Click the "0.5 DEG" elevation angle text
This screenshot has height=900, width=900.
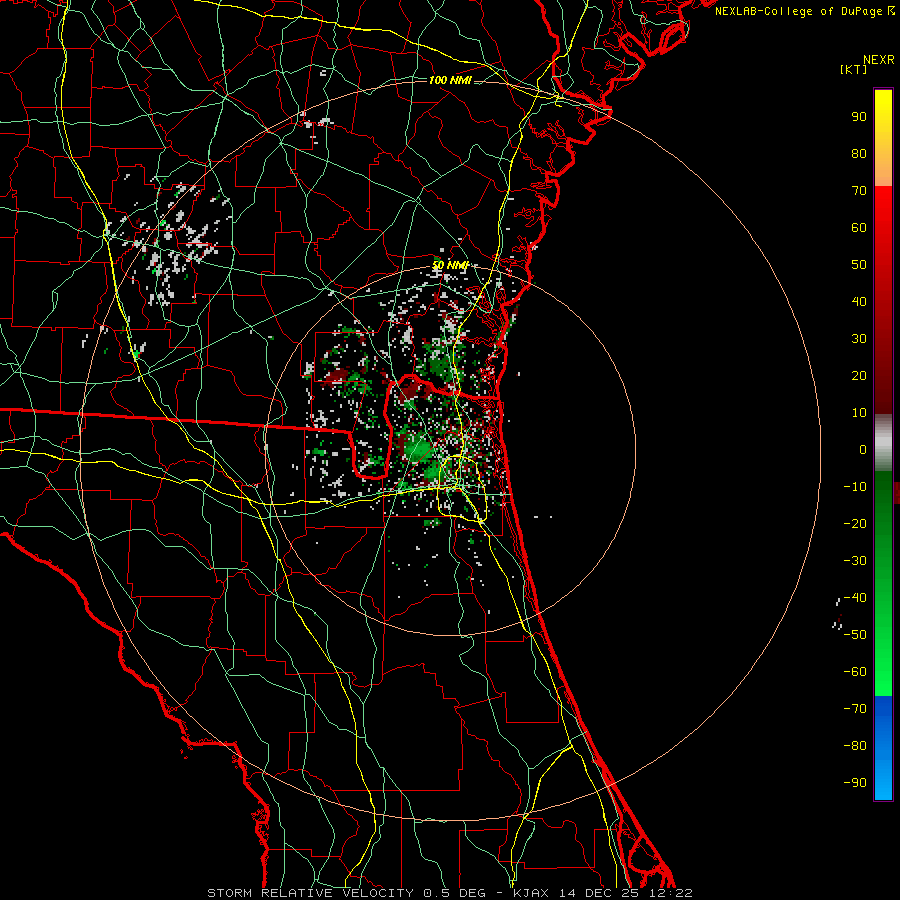tap(454, 893)
